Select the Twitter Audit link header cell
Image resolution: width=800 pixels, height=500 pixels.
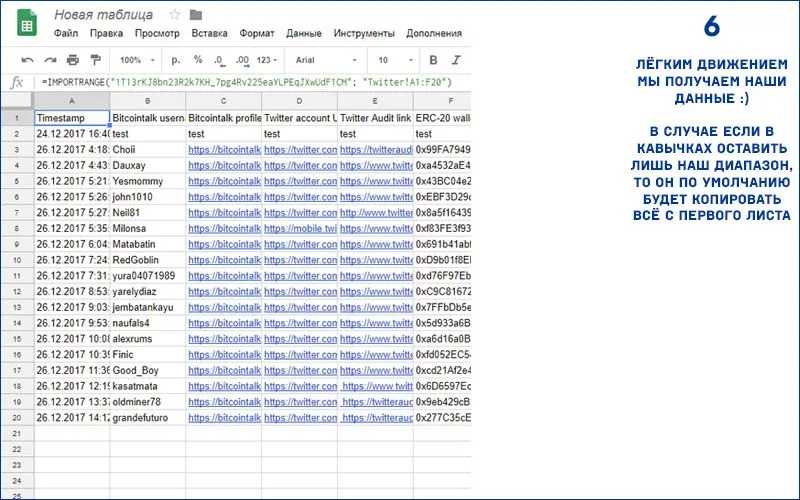(x=375, y=118)
